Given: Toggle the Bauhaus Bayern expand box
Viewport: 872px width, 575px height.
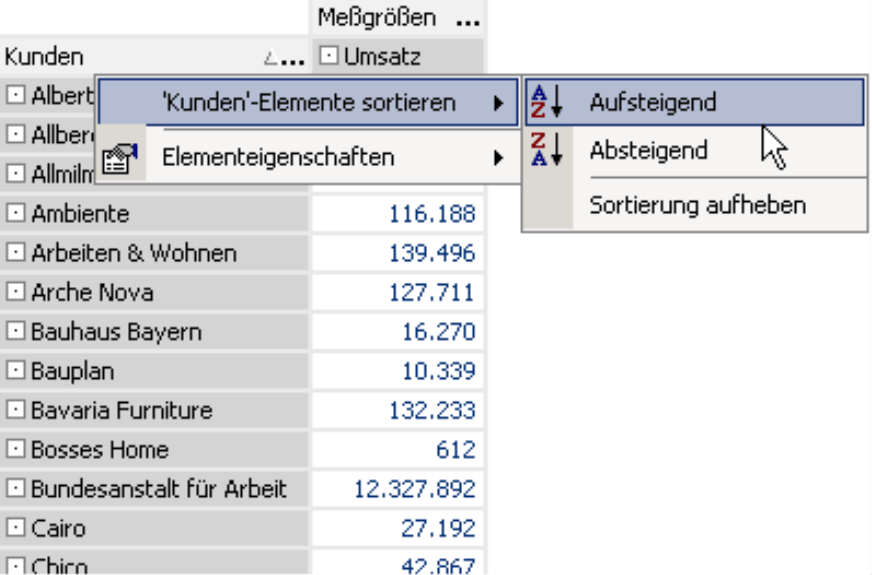Looking at the screenshot, I should coord(16,332).
